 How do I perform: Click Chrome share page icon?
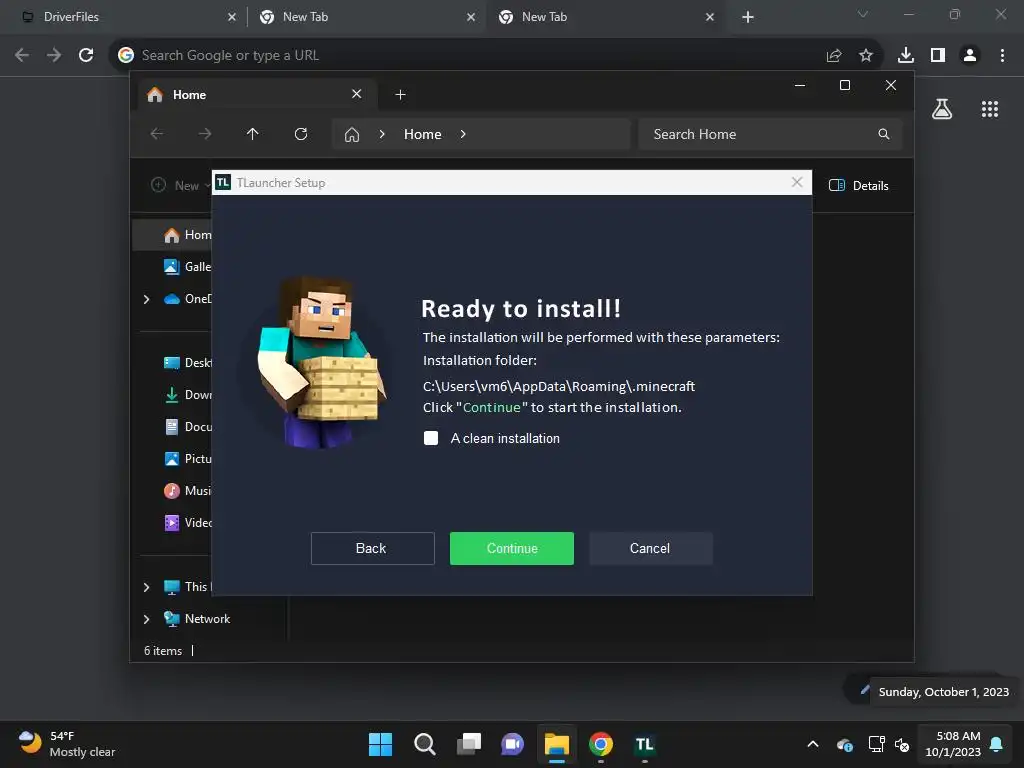click(833, 56)
